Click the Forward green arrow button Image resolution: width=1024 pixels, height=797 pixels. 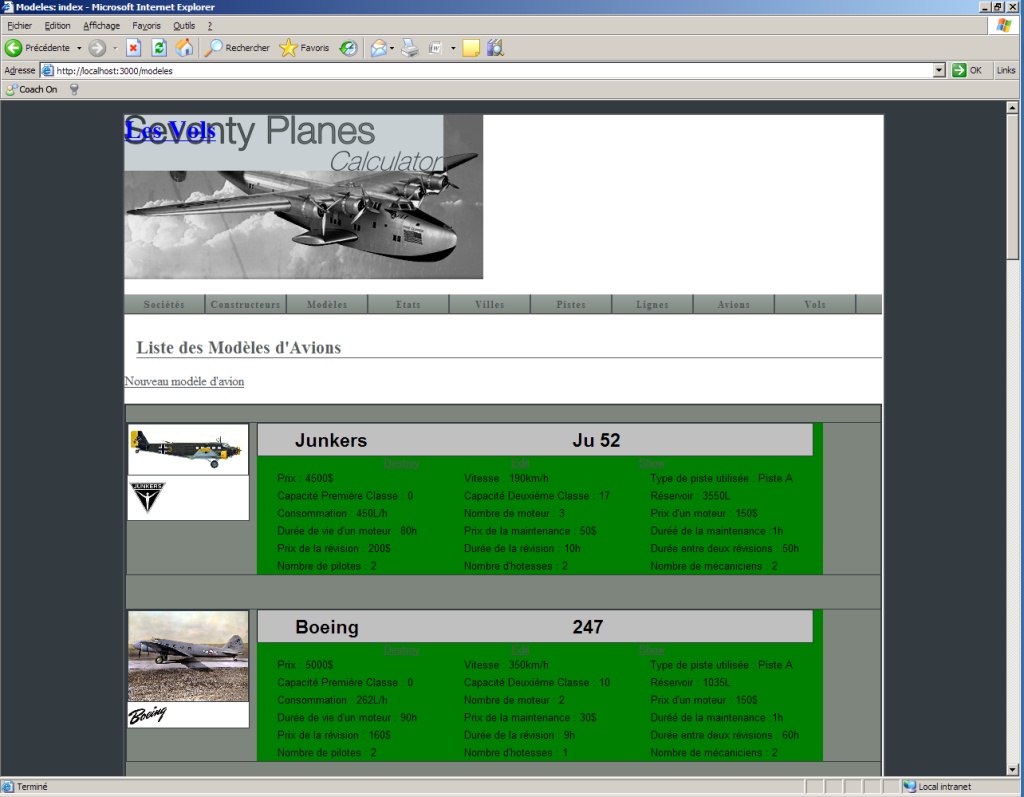(x=97, y=48)
